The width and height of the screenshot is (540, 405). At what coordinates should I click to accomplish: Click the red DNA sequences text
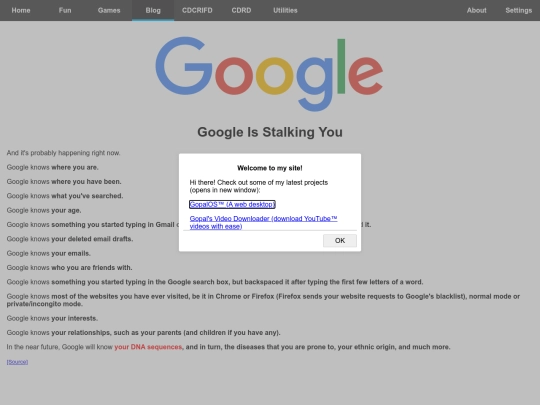pyautogui.click(x=148, y=347)
